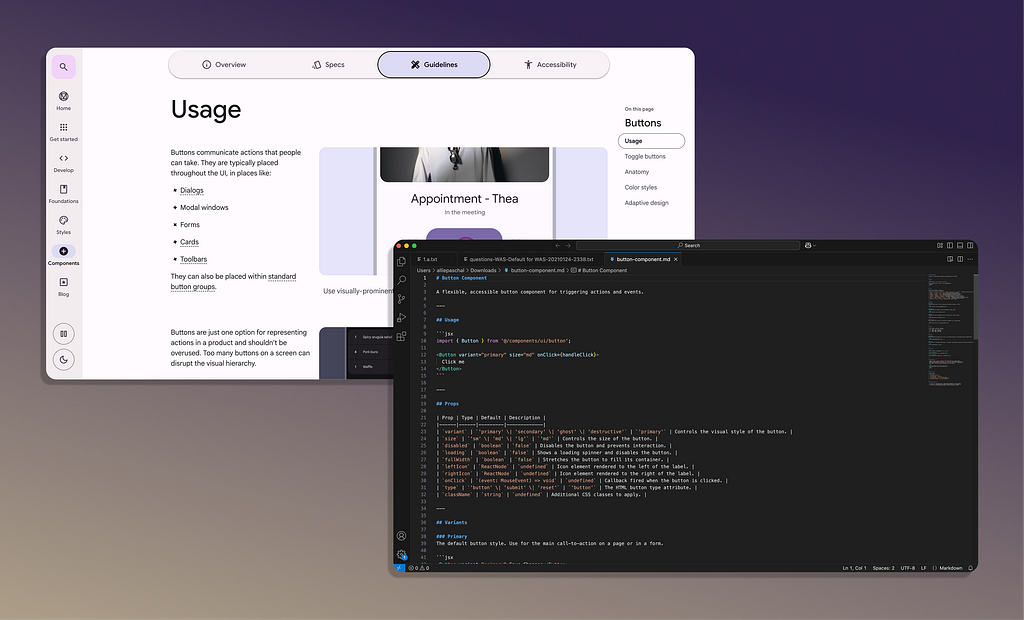
Task: Open the Styles palette icon
Action: coord(63,224)
